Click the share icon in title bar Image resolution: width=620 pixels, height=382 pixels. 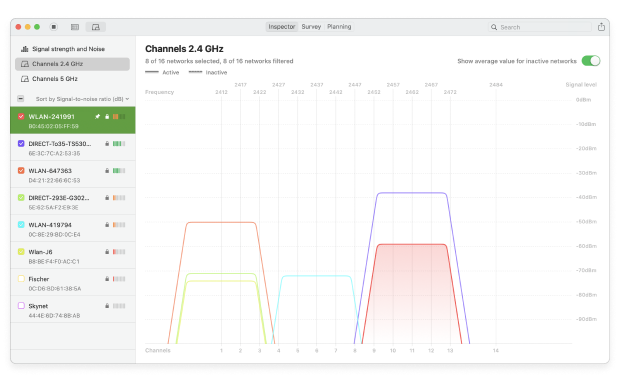click(601, 27)
